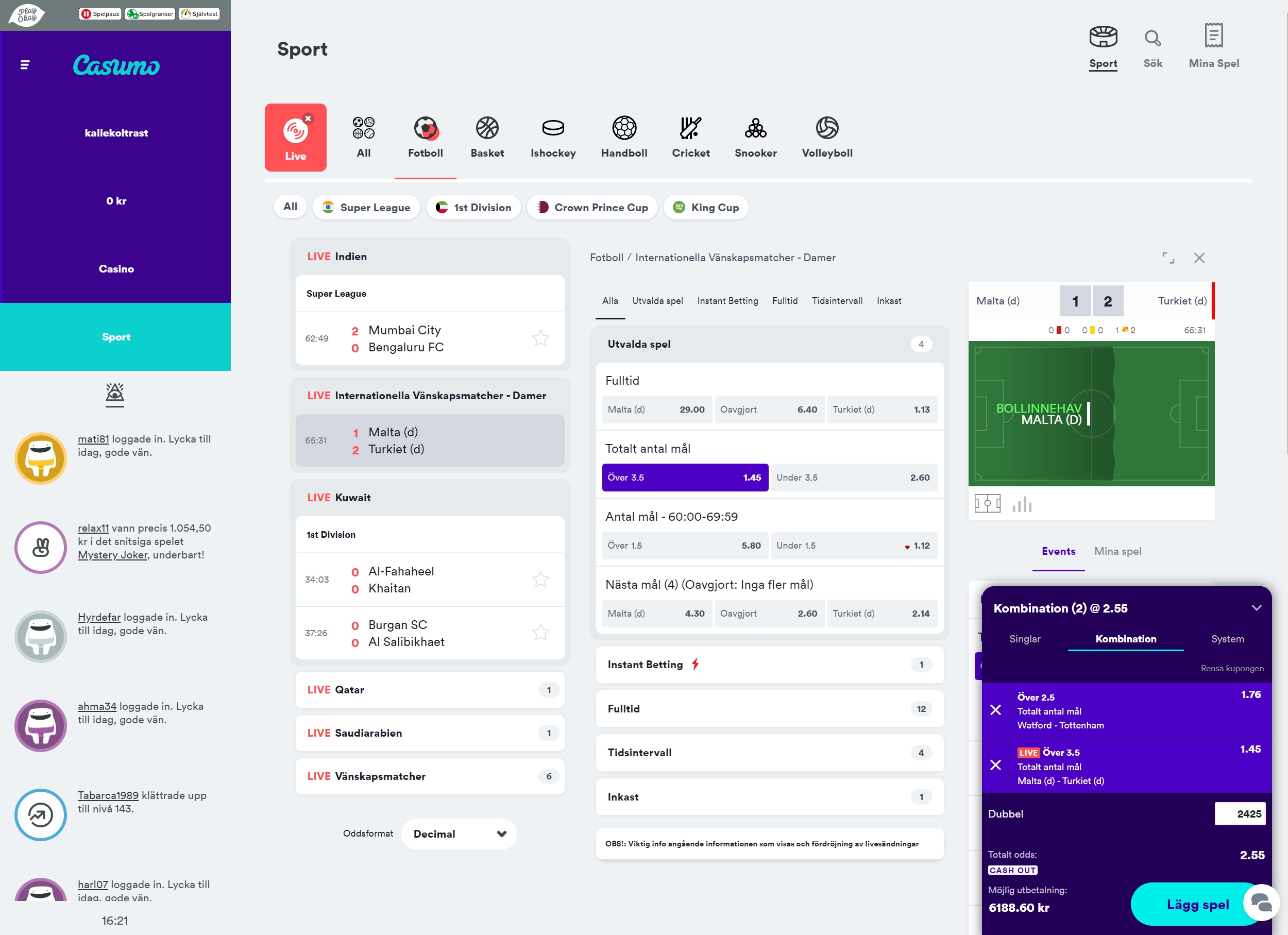Open Sök to search for games
Screen dimensions: 1288x935
tap(1153, 45)
